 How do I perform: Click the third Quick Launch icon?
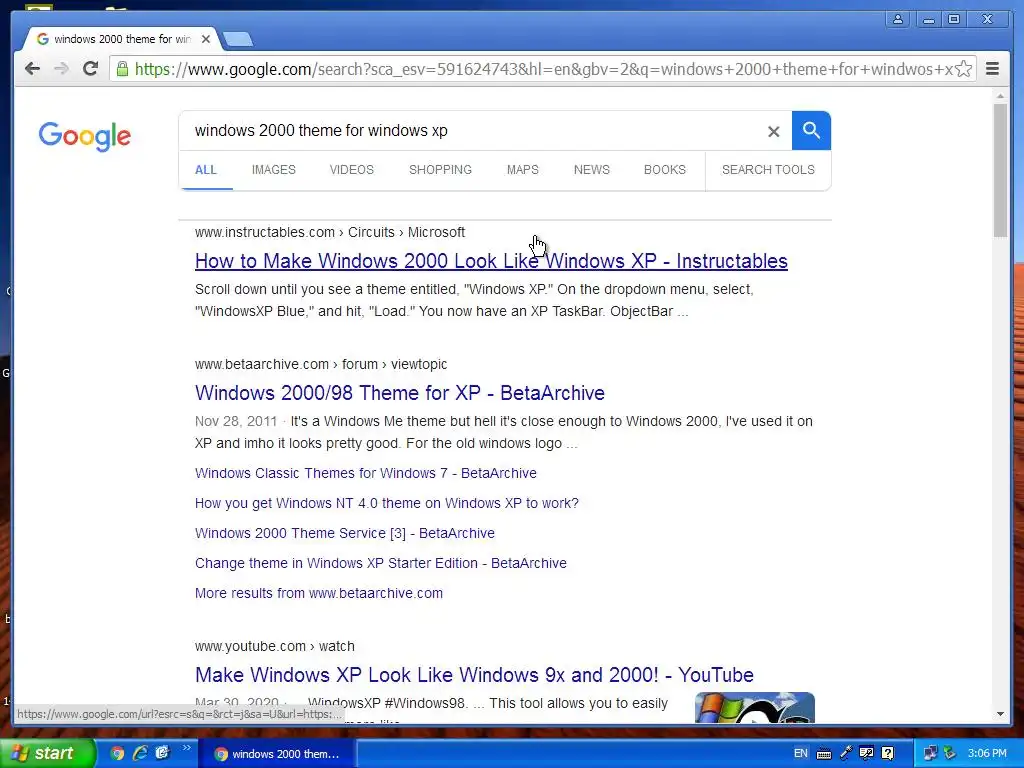[162, 753]
